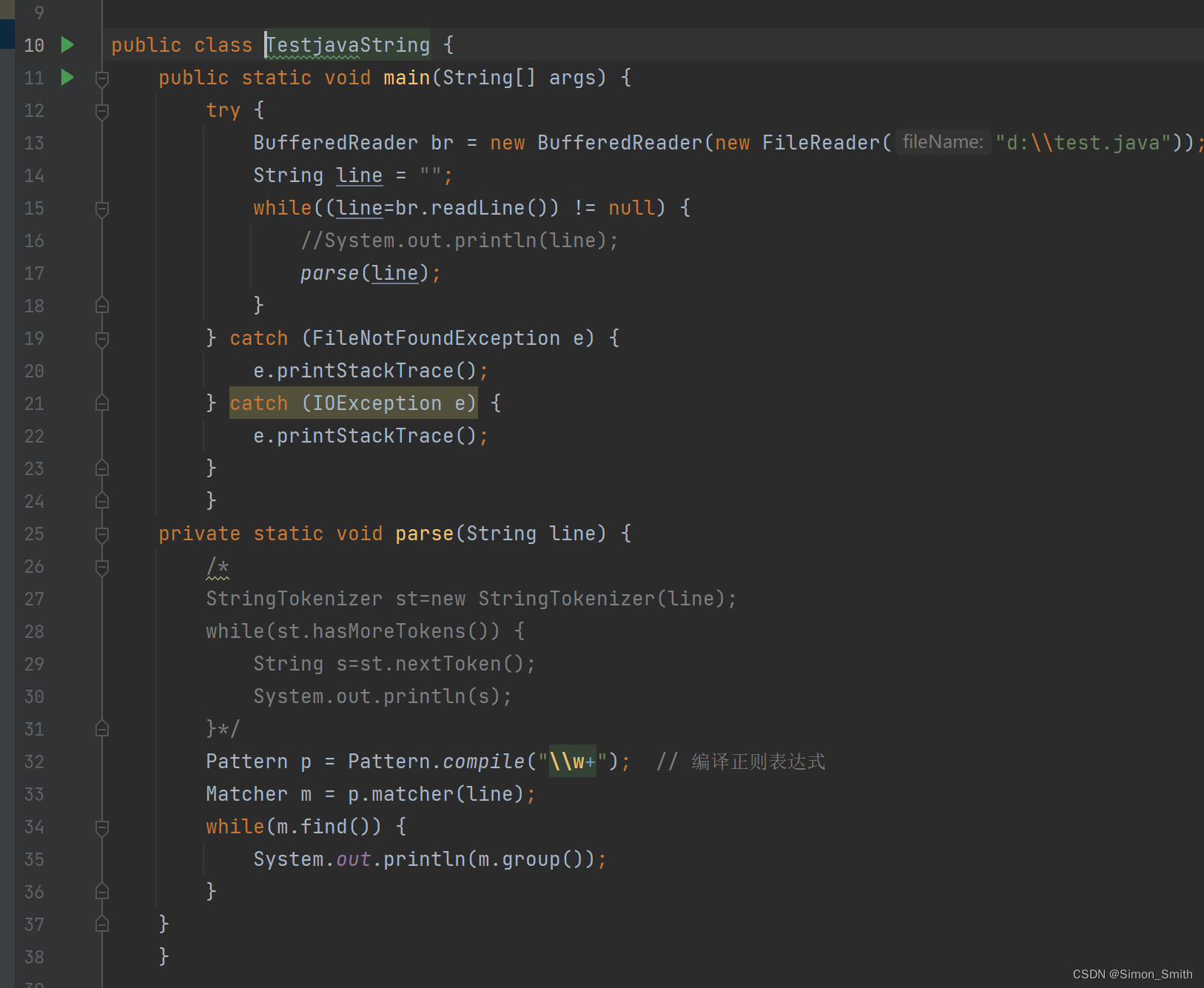Viewport: 1204px width, 988px height.
Task: Click line number 21 in the gutter
Action: (x=34, y=403)
